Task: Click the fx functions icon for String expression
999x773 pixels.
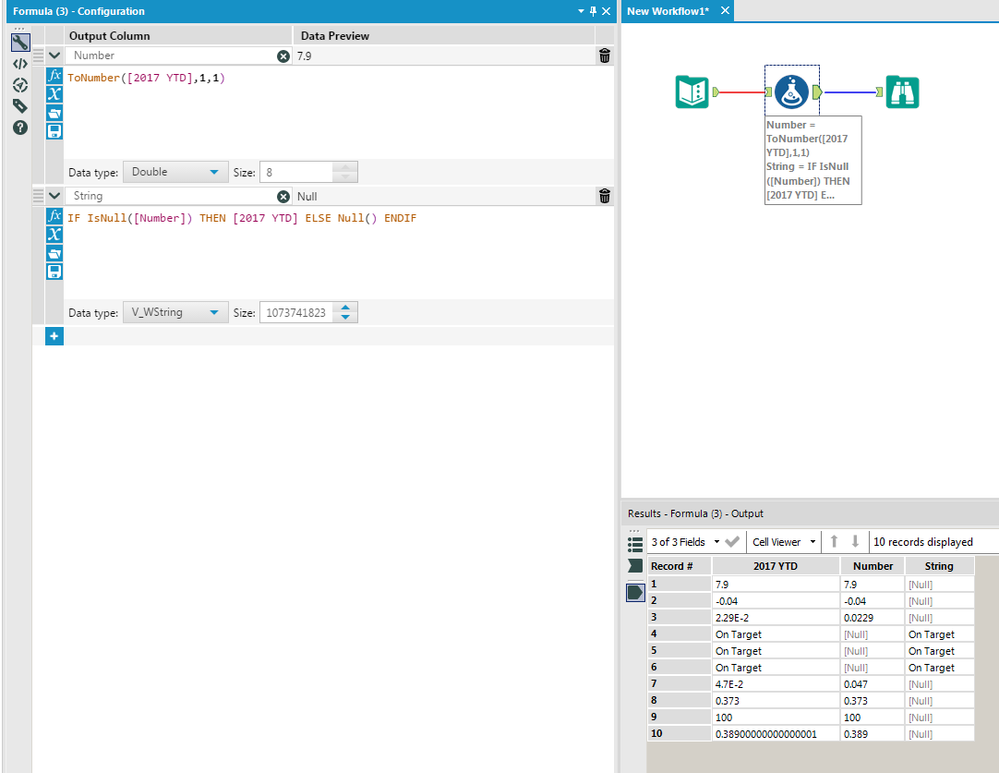Action: [54, 215]
